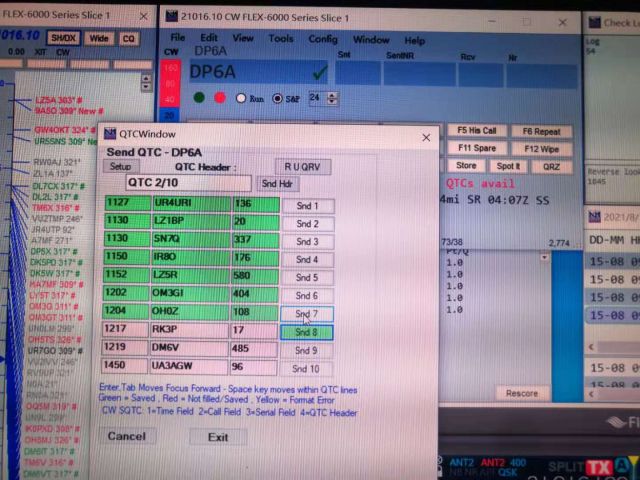
Task: Click the green indicator dot beside Run
Action: [199, 98]
